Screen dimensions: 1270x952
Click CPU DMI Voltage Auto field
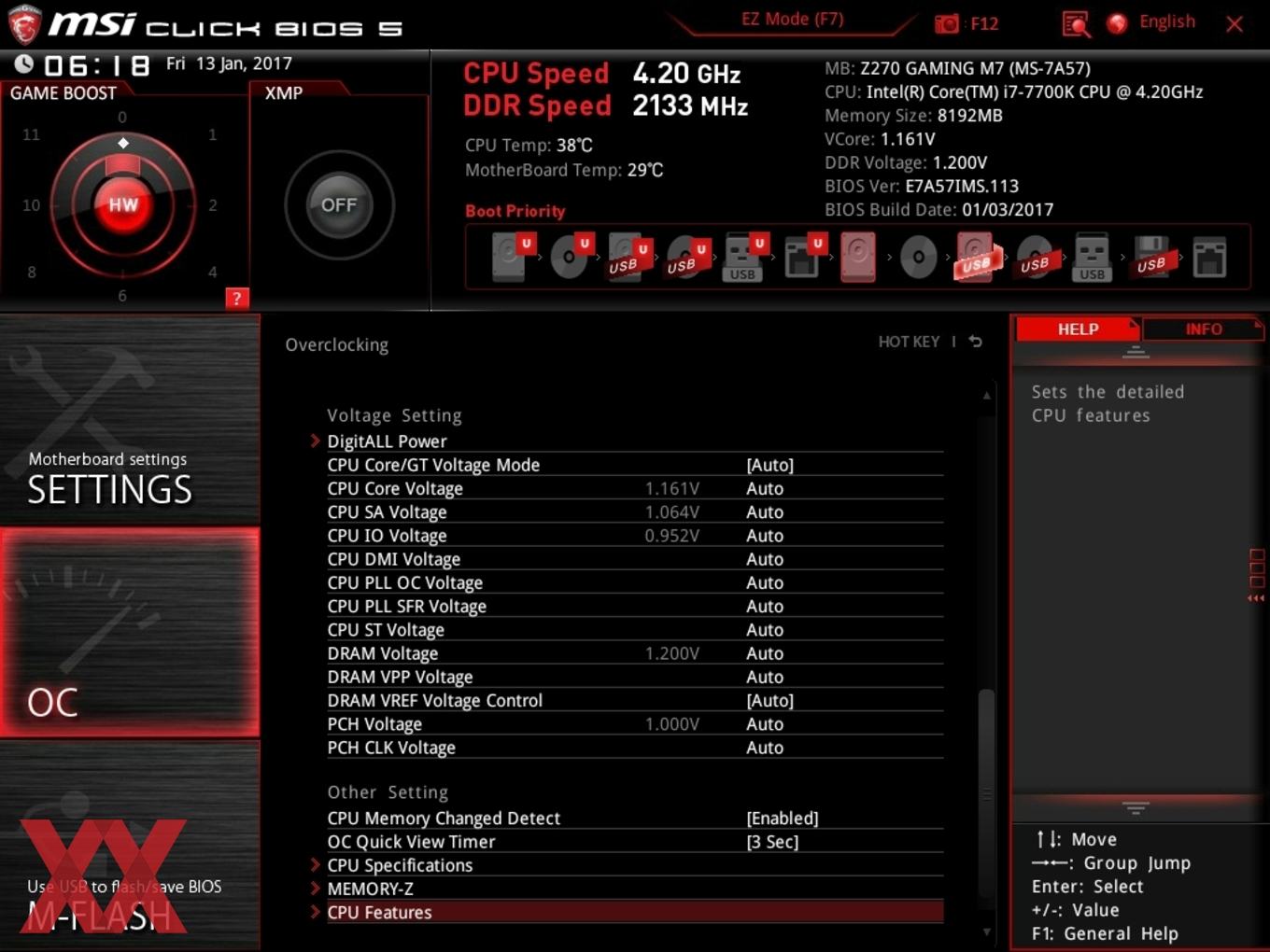[765, 559]
